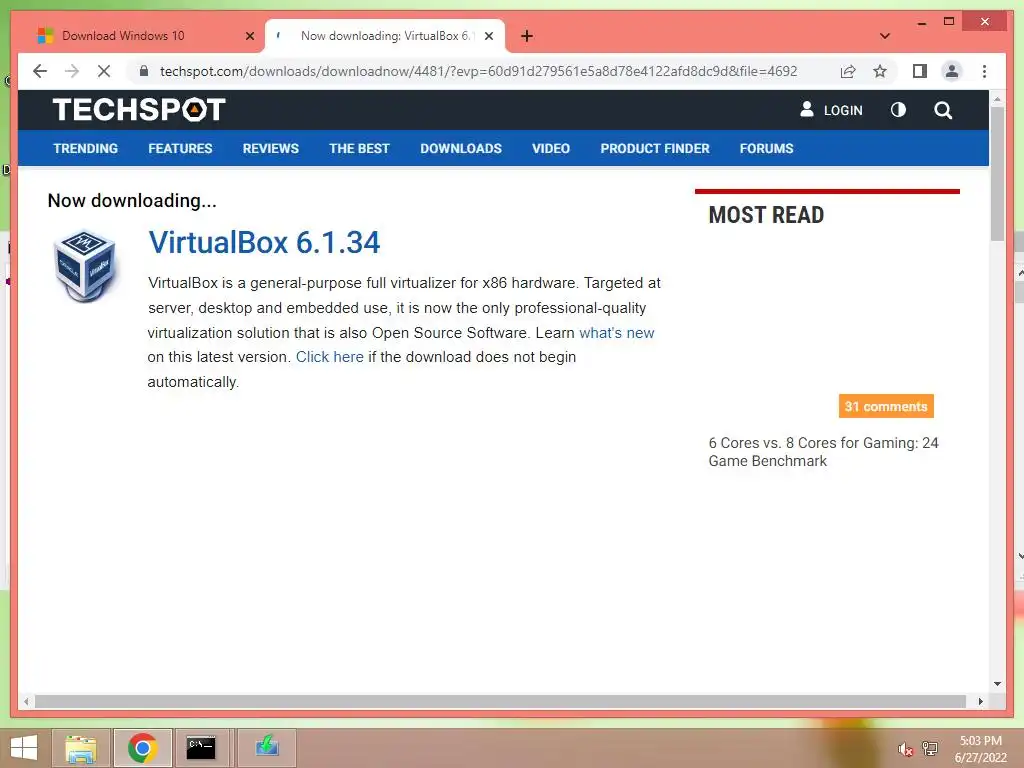Bookmark this page with the star icon
This screenshot has height=768, width=1024.
880,71
